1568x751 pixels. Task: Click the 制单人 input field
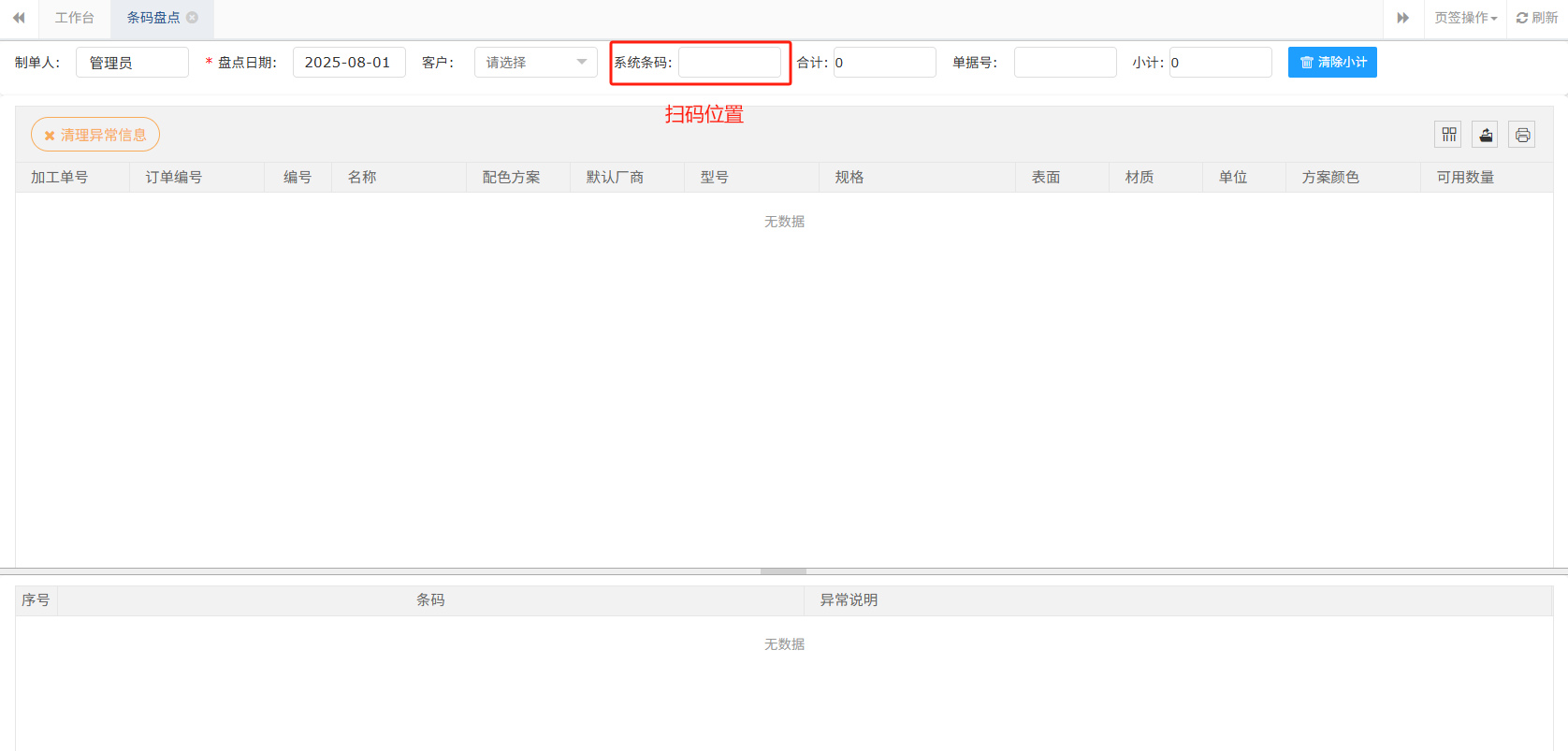(132, 63)
